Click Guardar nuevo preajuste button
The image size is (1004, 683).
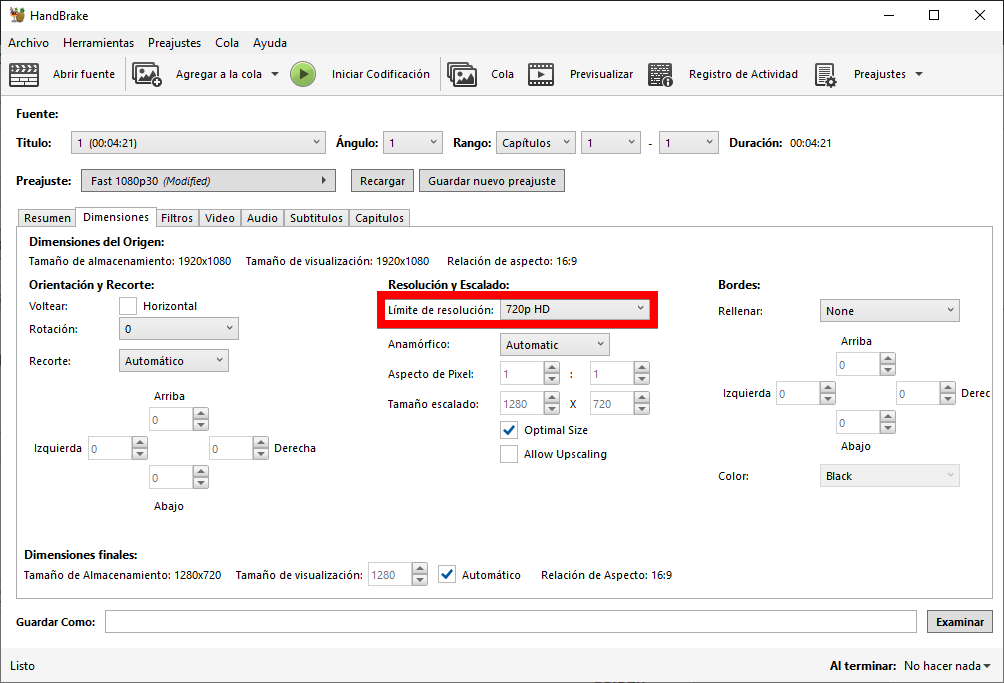point(492,181)
